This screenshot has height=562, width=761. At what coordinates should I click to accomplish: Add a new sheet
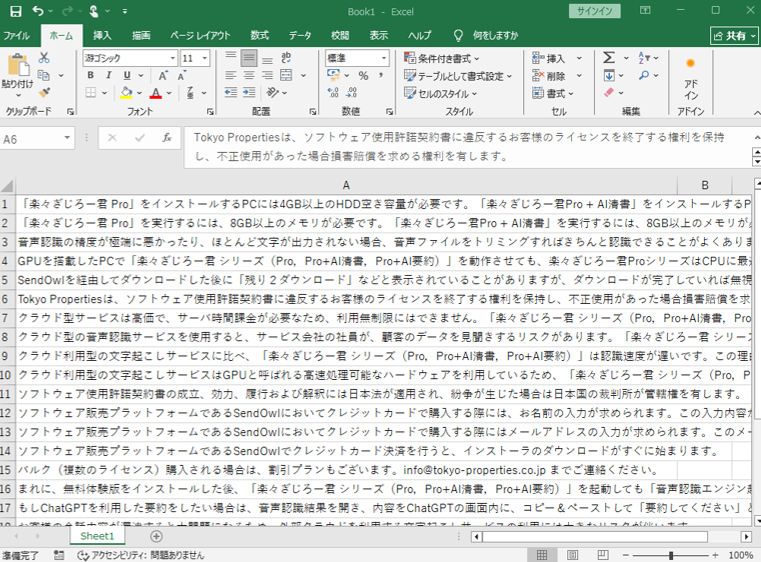point(156,536)
